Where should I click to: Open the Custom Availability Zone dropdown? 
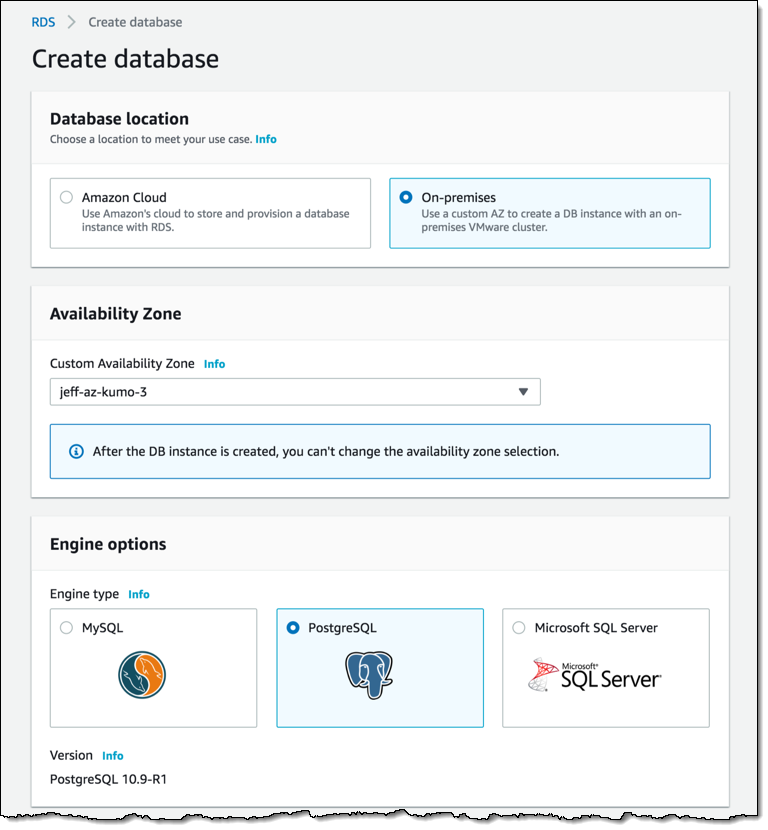click(x=280, y=392)
